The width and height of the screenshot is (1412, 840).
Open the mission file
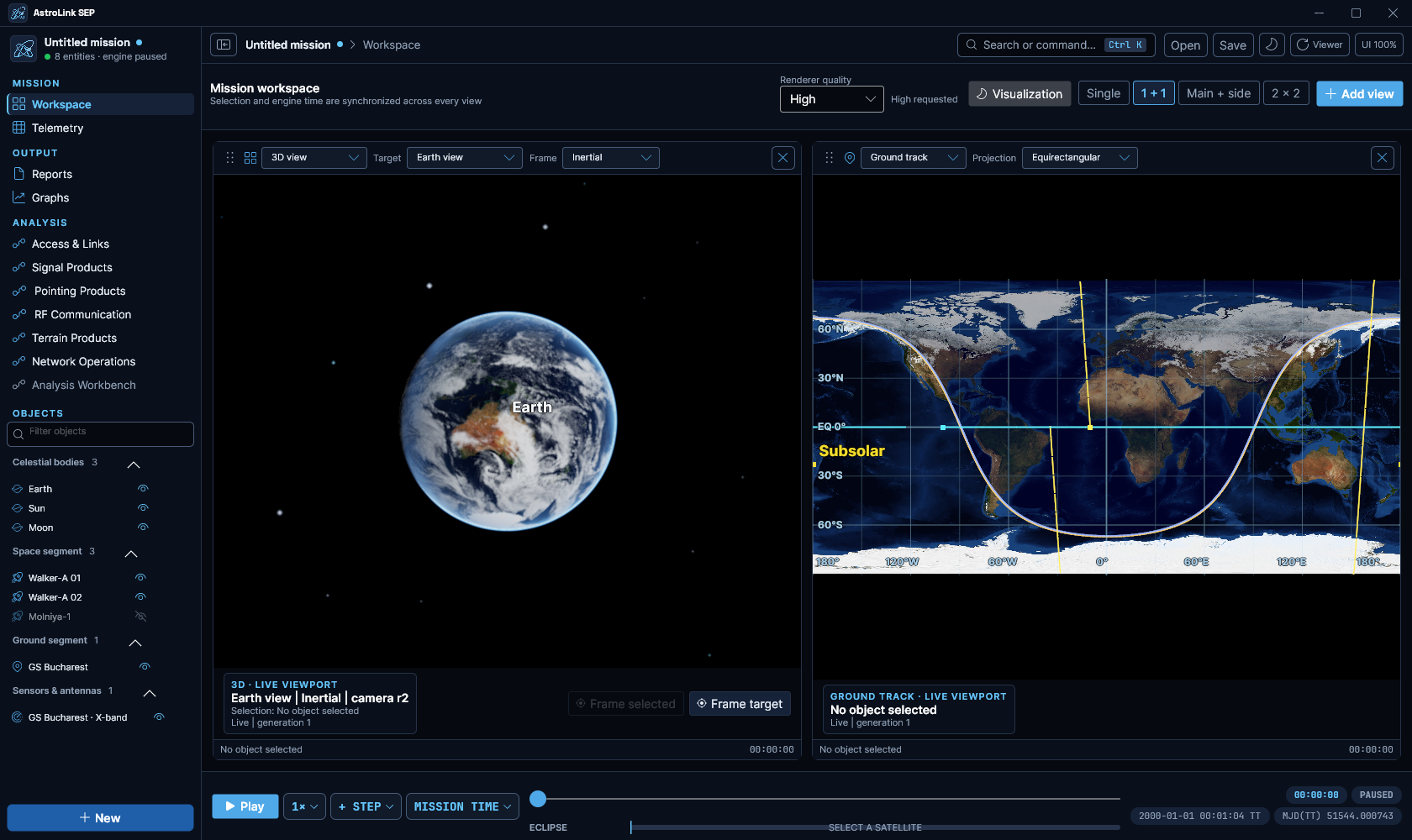coord(1185,45)
